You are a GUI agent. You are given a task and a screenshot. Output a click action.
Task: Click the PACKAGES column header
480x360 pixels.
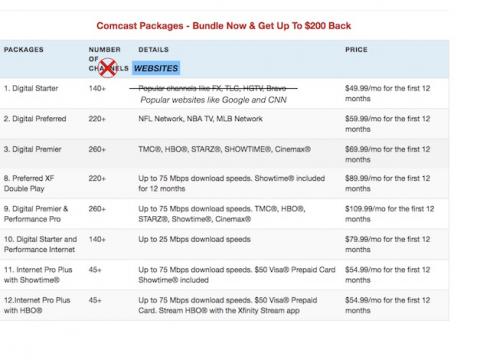24,49
